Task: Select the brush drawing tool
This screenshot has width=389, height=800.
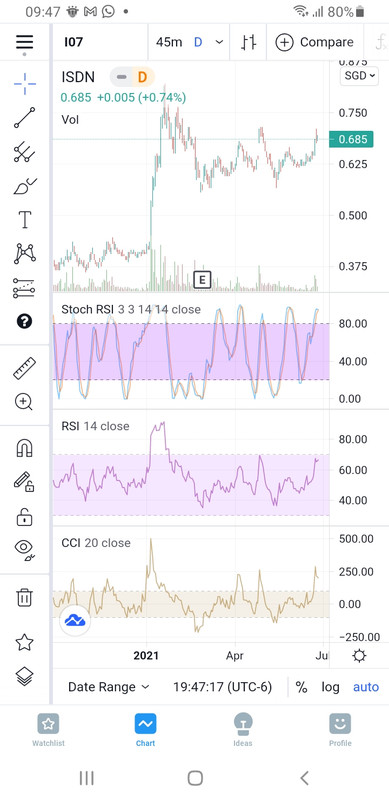Action: [25, 186]
